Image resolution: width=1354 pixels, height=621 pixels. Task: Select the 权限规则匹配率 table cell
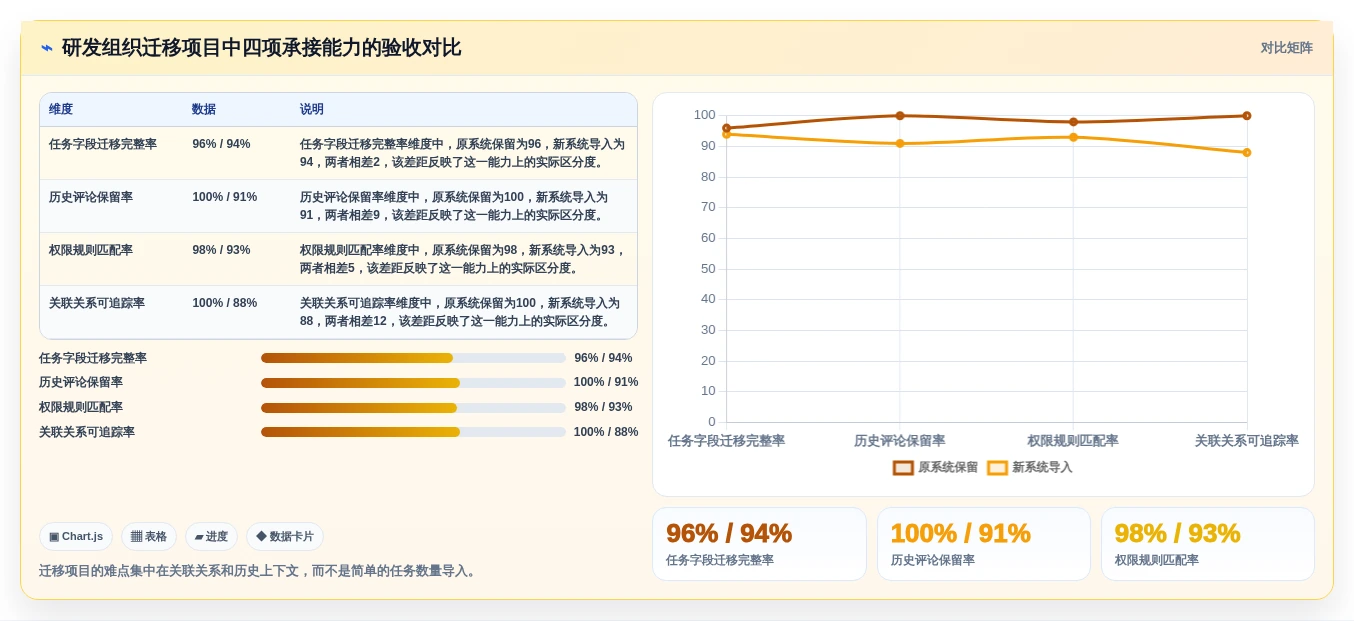91,250
